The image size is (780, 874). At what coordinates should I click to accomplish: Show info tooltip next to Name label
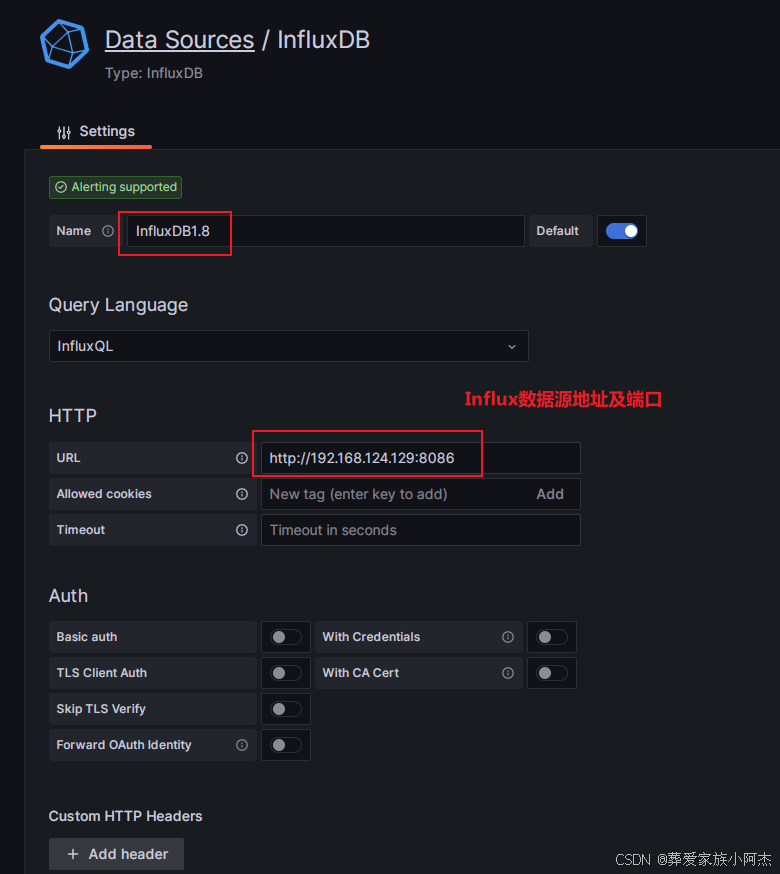tap(108, 231)
